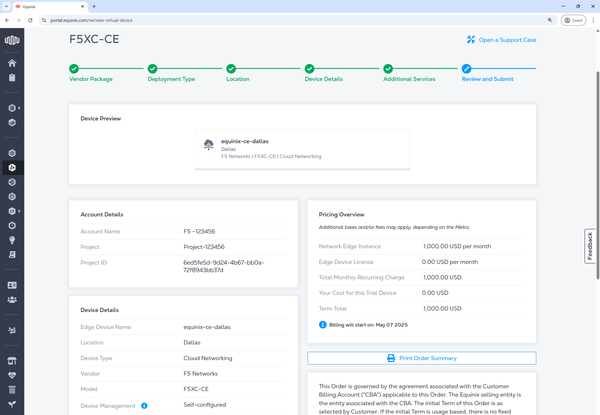Expand the sidebar using the bottom chevron
Viewport: 600px width, 415px height.
coord(13,404)
